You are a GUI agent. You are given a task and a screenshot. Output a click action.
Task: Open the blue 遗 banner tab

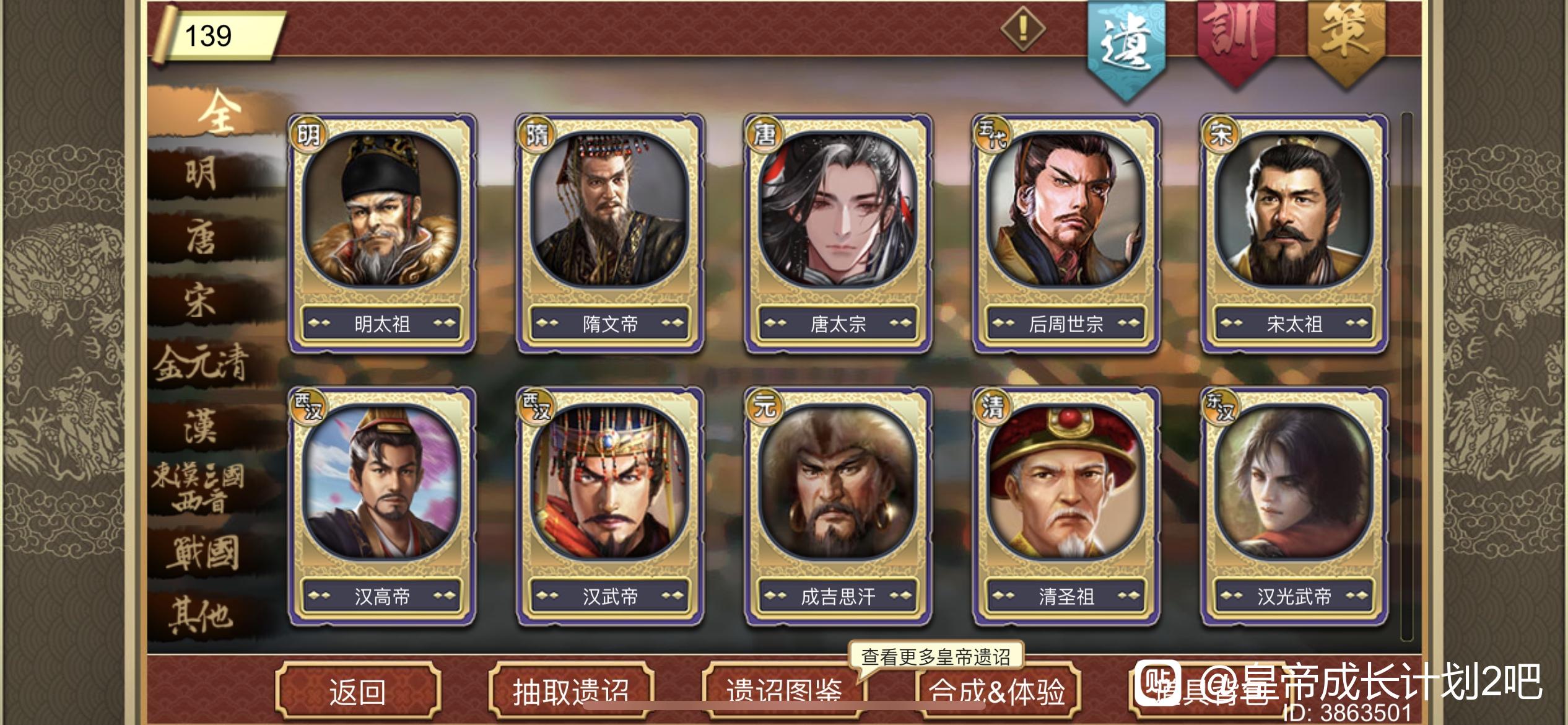pos(1126,46)
